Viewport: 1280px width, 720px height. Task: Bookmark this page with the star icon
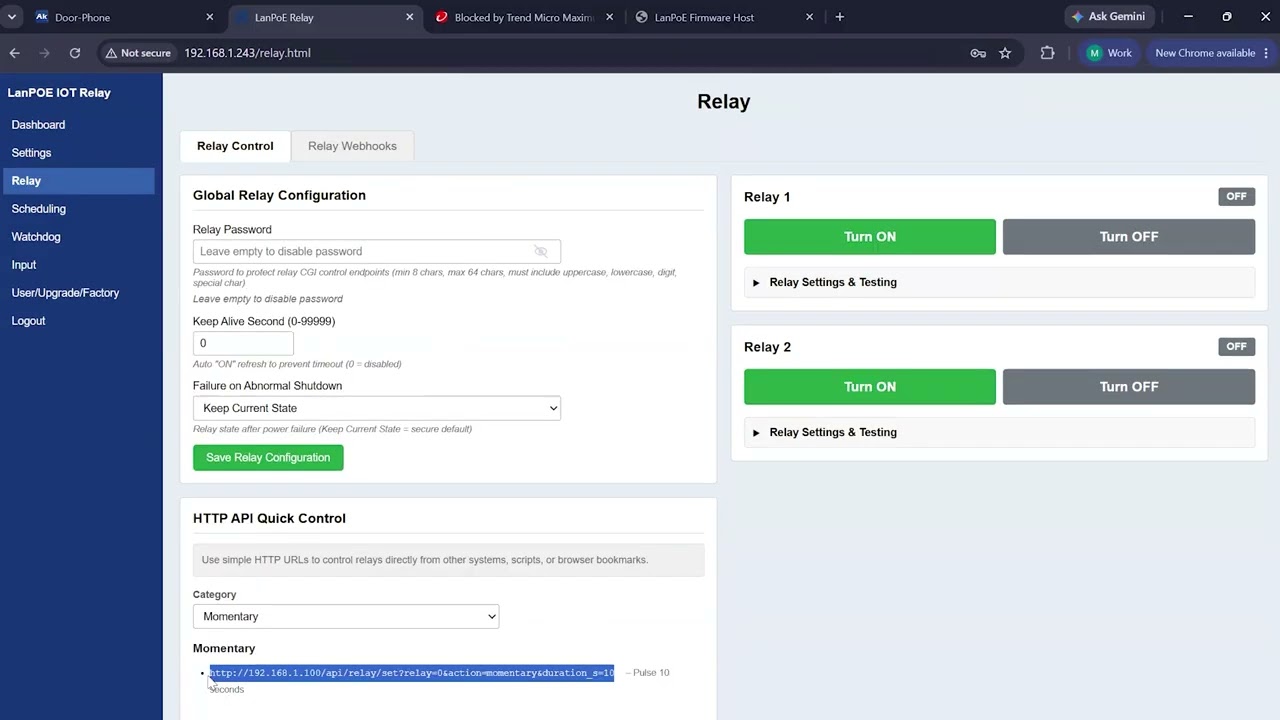pos(1005,53)
